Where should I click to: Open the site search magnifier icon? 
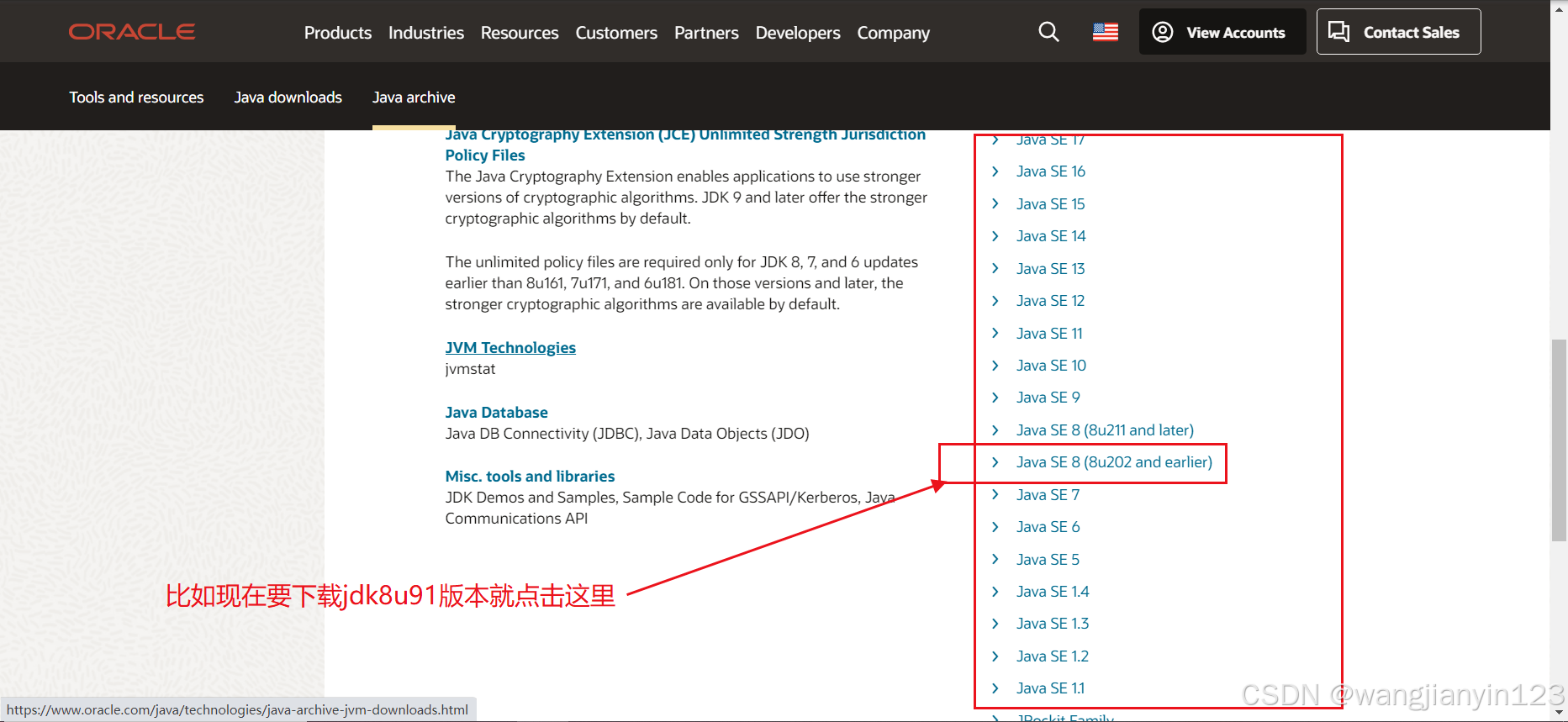click(1048, 32)
